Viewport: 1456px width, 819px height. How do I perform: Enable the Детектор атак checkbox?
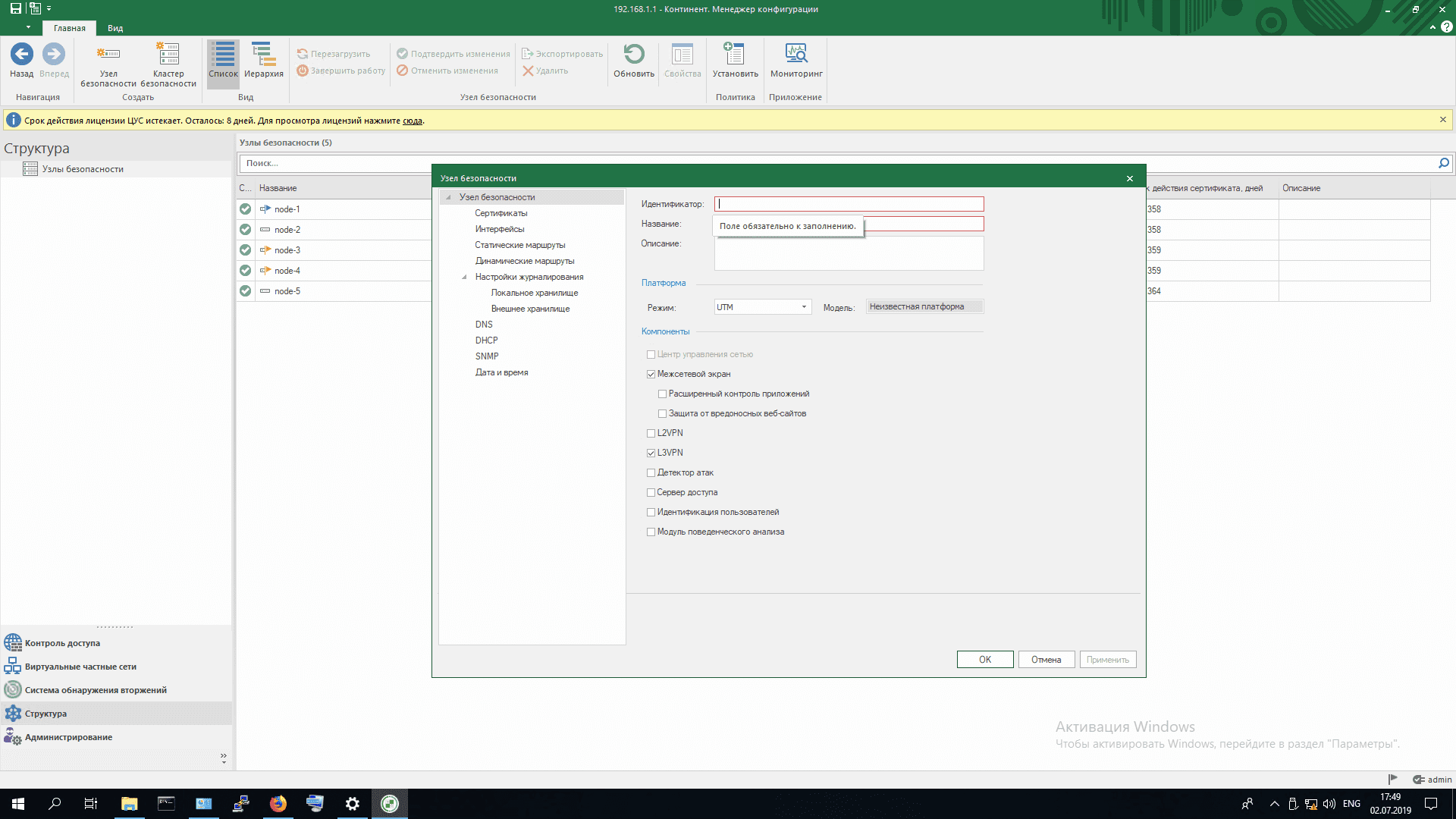[651, 473]
